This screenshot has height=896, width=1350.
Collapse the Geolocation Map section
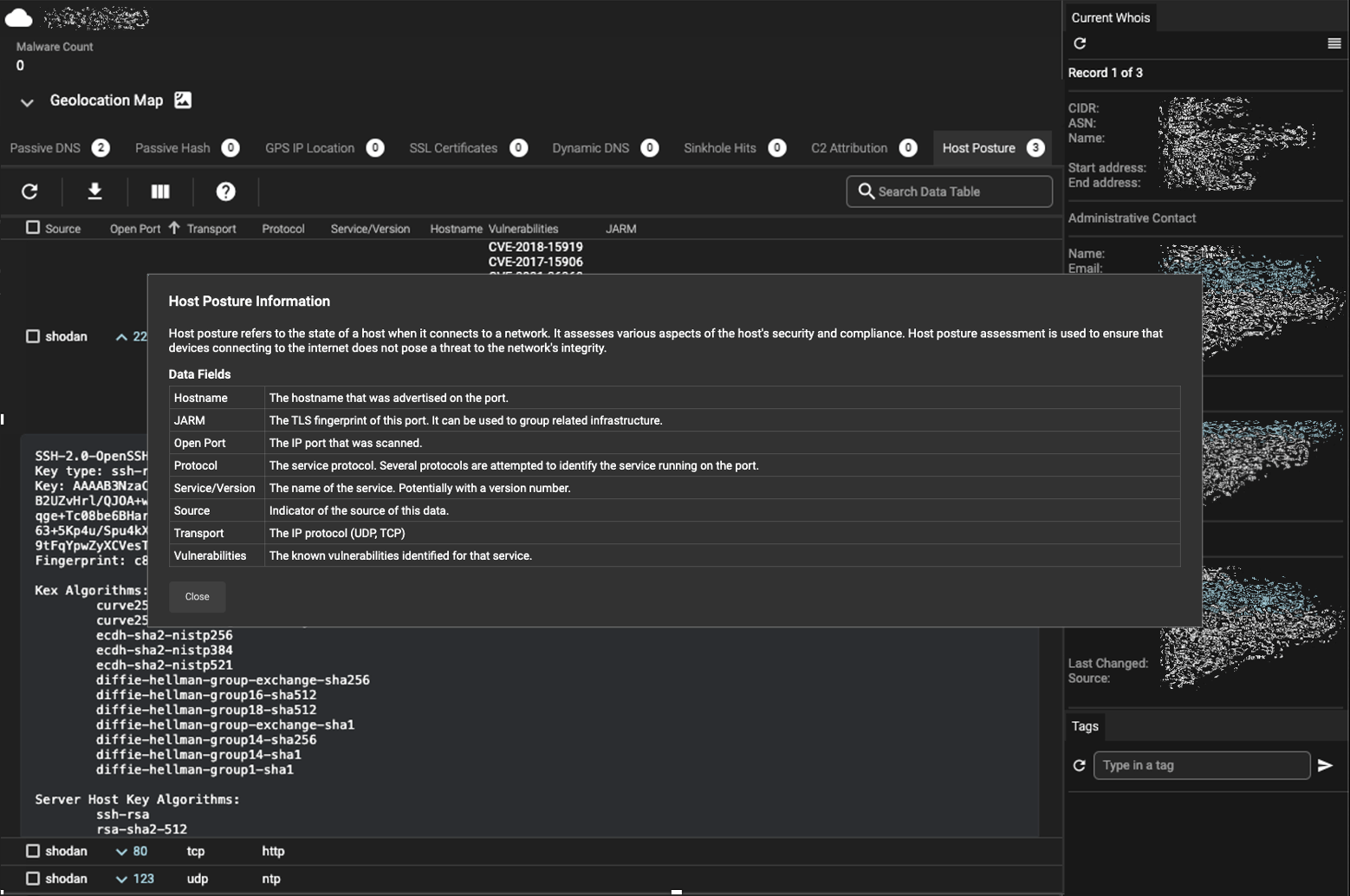click(x=27, y=102)
